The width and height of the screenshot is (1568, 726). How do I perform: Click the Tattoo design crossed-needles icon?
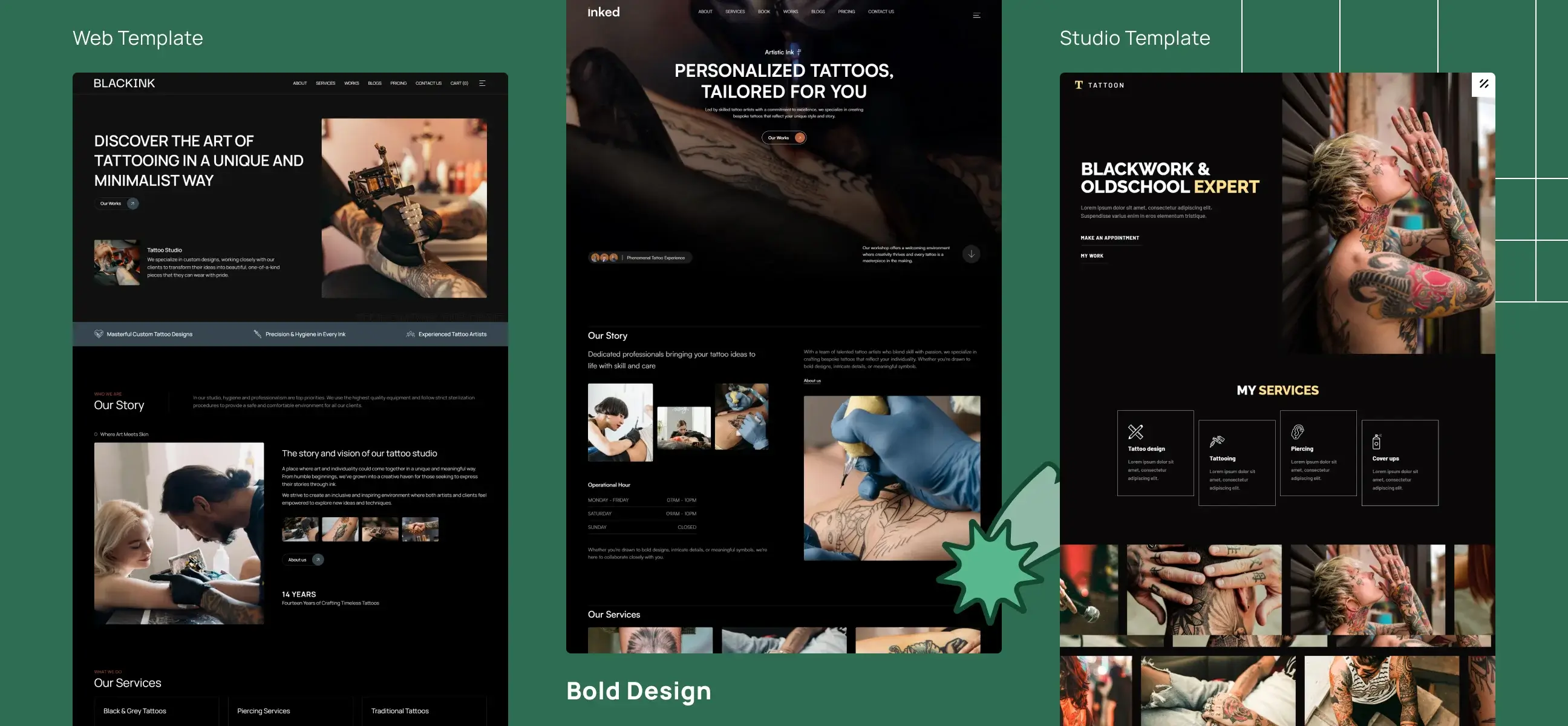[1135, 431]
